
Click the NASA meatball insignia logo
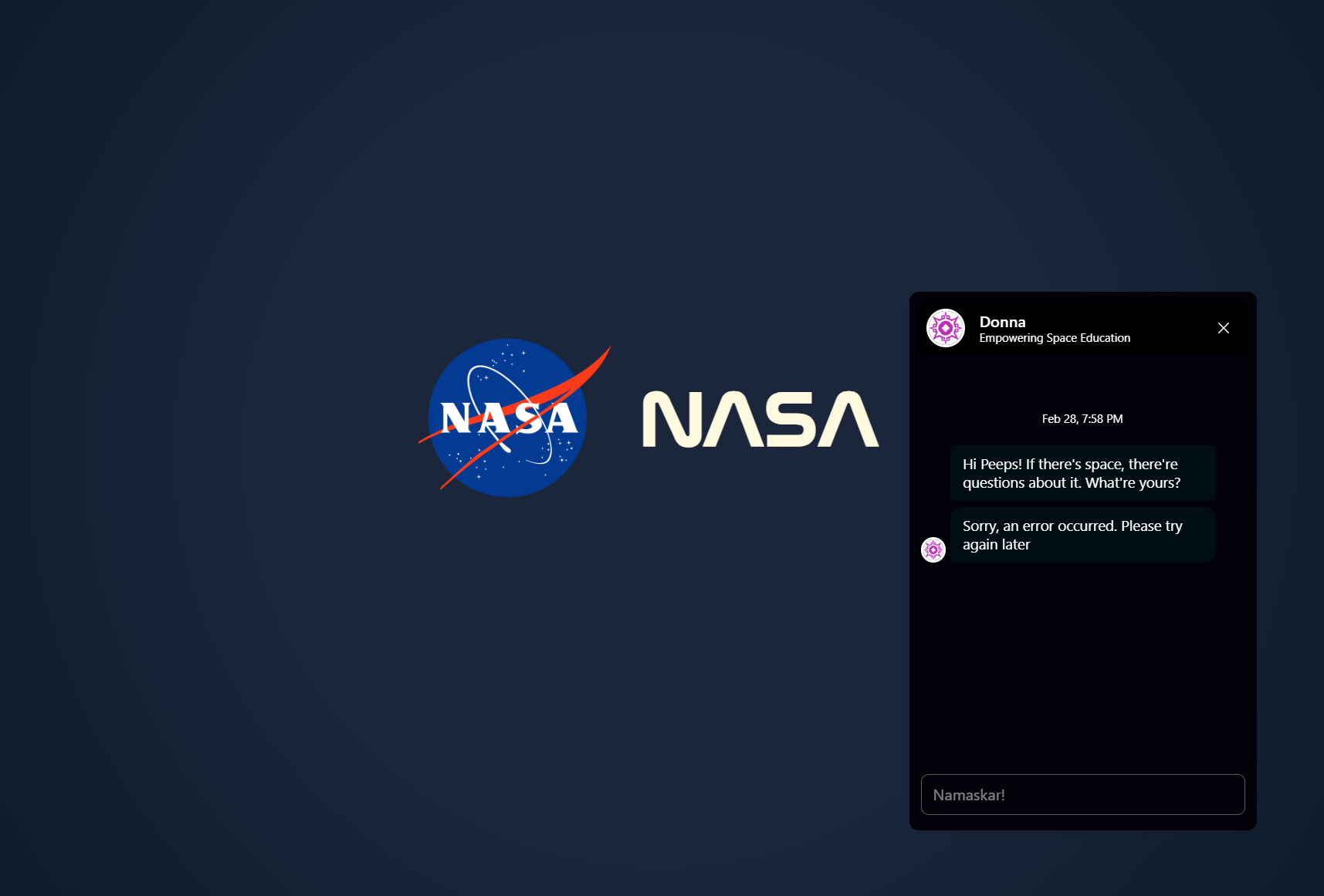point(514,418)
